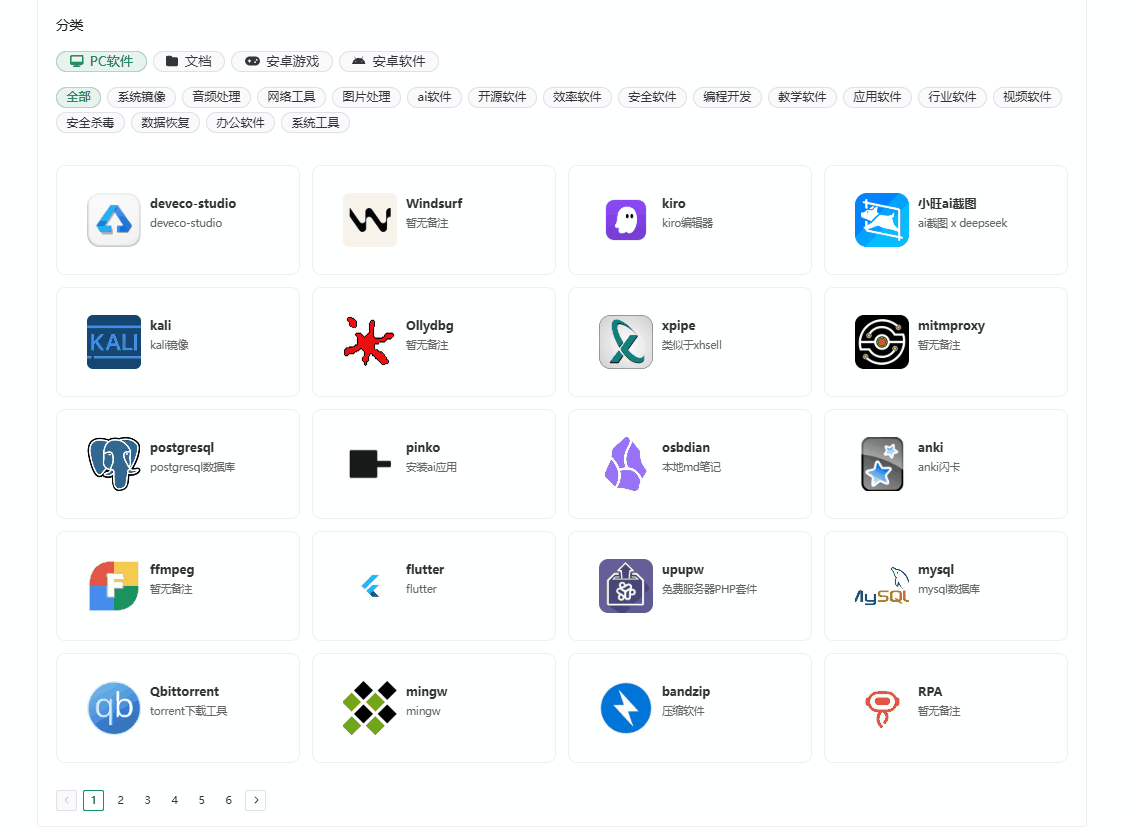Viewport: 1132px width, 828px height.
Task: Click the '本地md笔记' description text
Action: click(691, 467)
